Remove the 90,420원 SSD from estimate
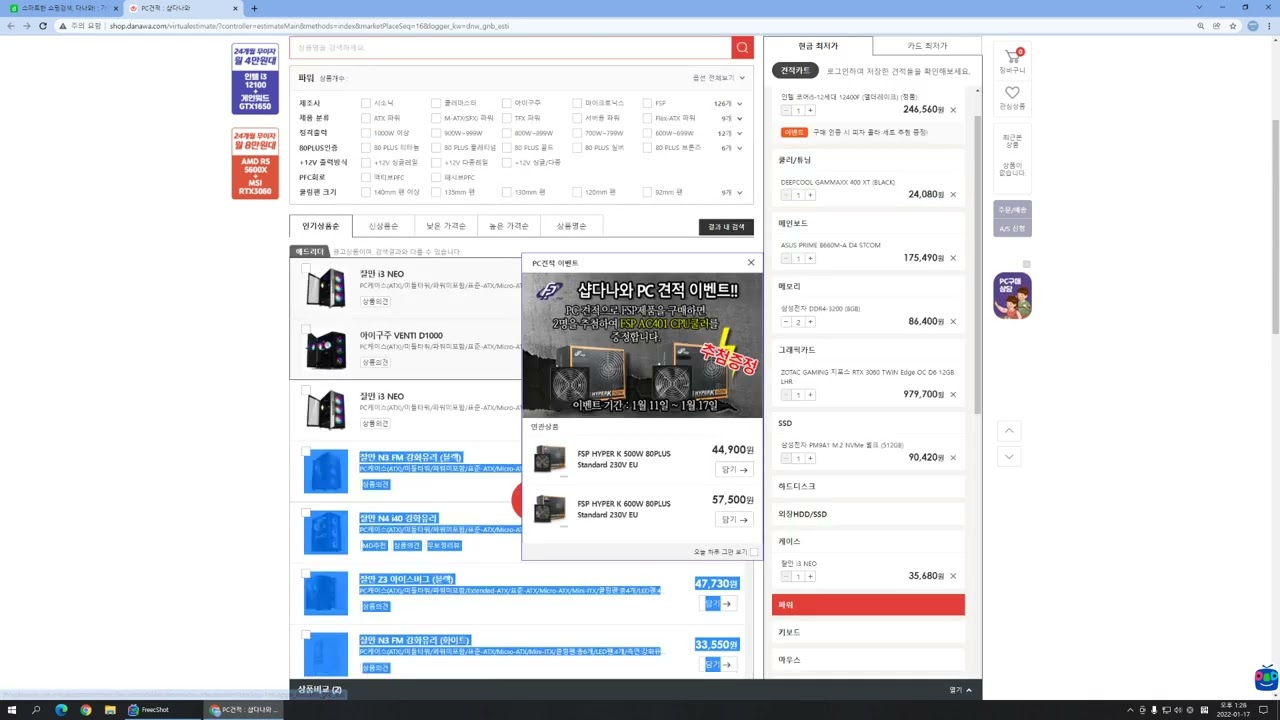 (953, 458)
